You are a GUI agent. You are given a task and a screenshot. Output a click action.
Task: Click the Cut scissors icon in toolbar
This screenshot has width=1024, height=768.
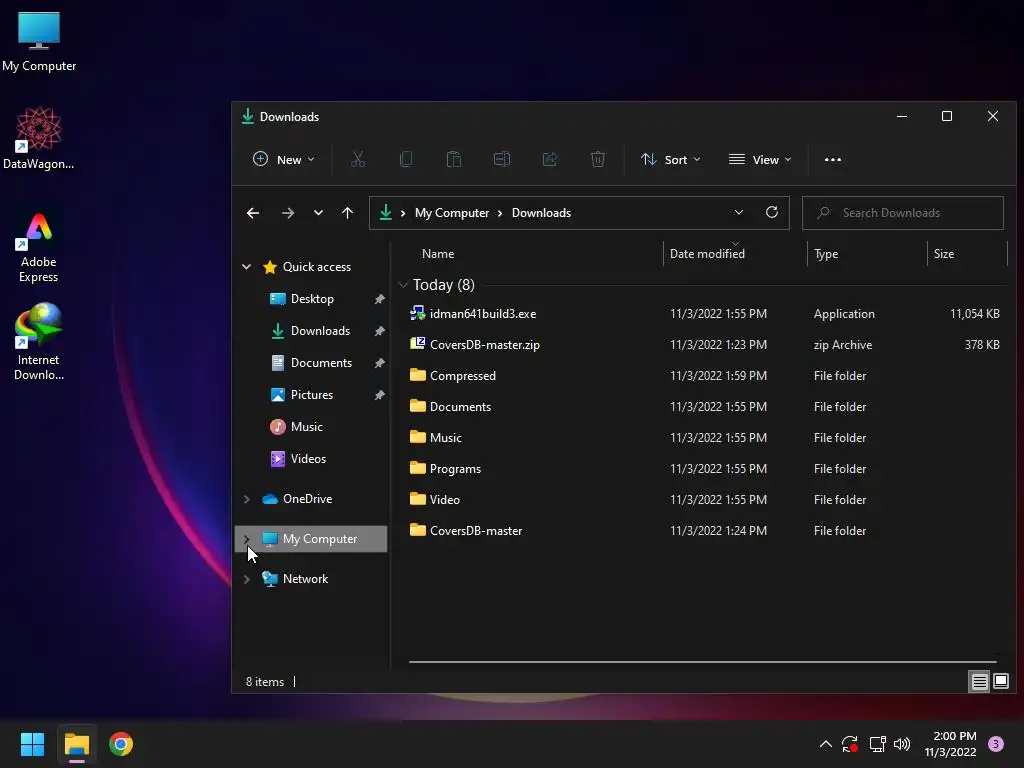point(358,159)
